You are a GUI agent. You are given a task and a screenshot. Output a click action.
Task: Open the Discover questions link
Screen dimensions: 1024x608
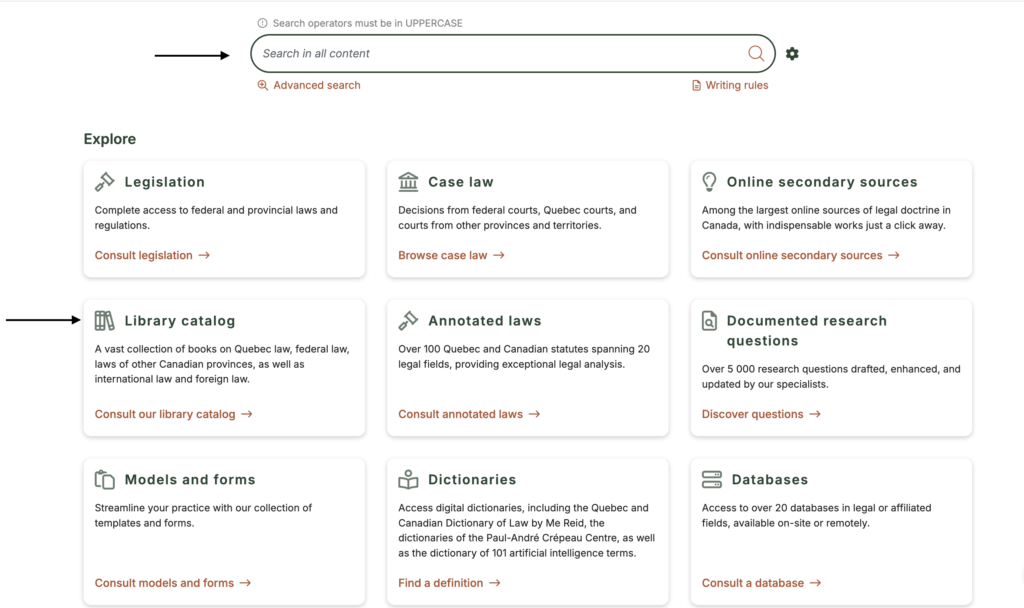752,414
